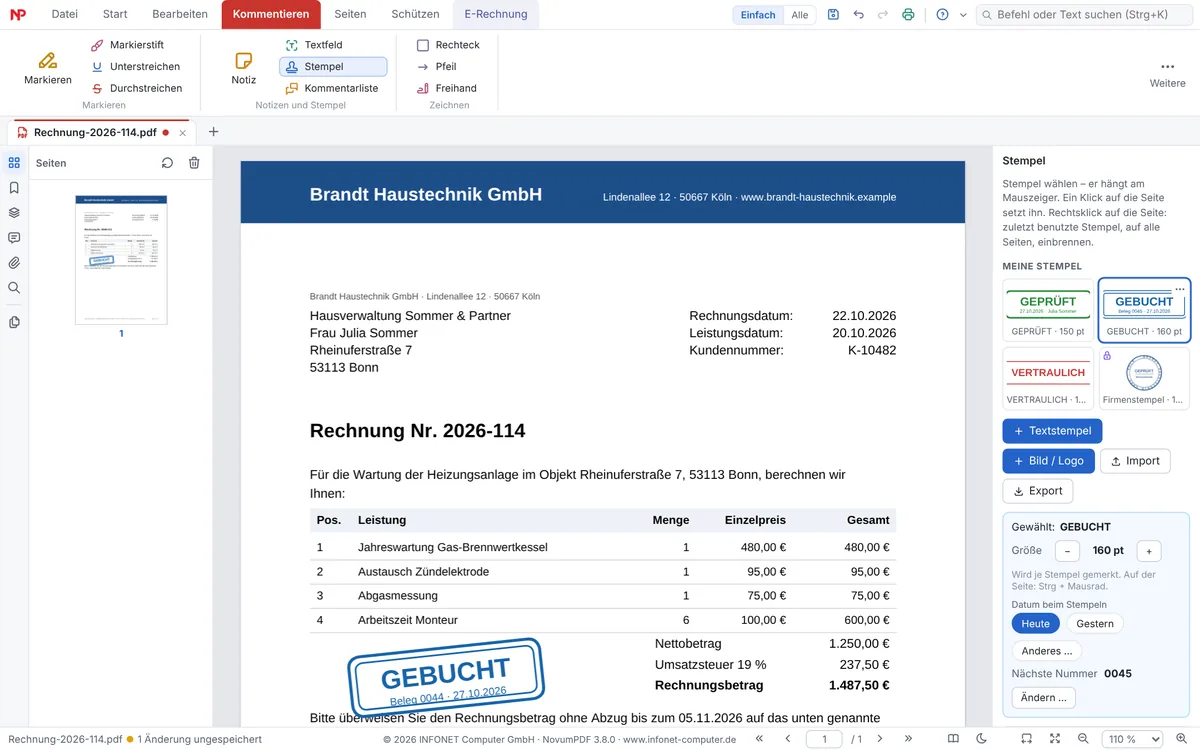1200x750 pixels.
Task: Toggle dark mode moon icon
Action: tap(981, 739)
